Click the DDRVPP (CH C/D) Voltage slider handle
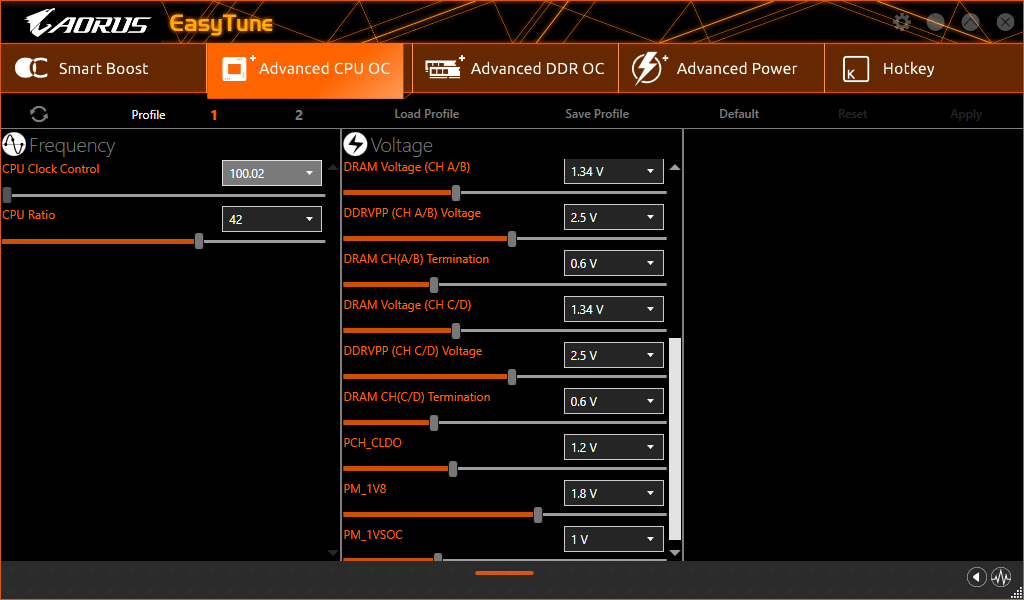This screenshot has width=1024, height=600. point(512,377)
